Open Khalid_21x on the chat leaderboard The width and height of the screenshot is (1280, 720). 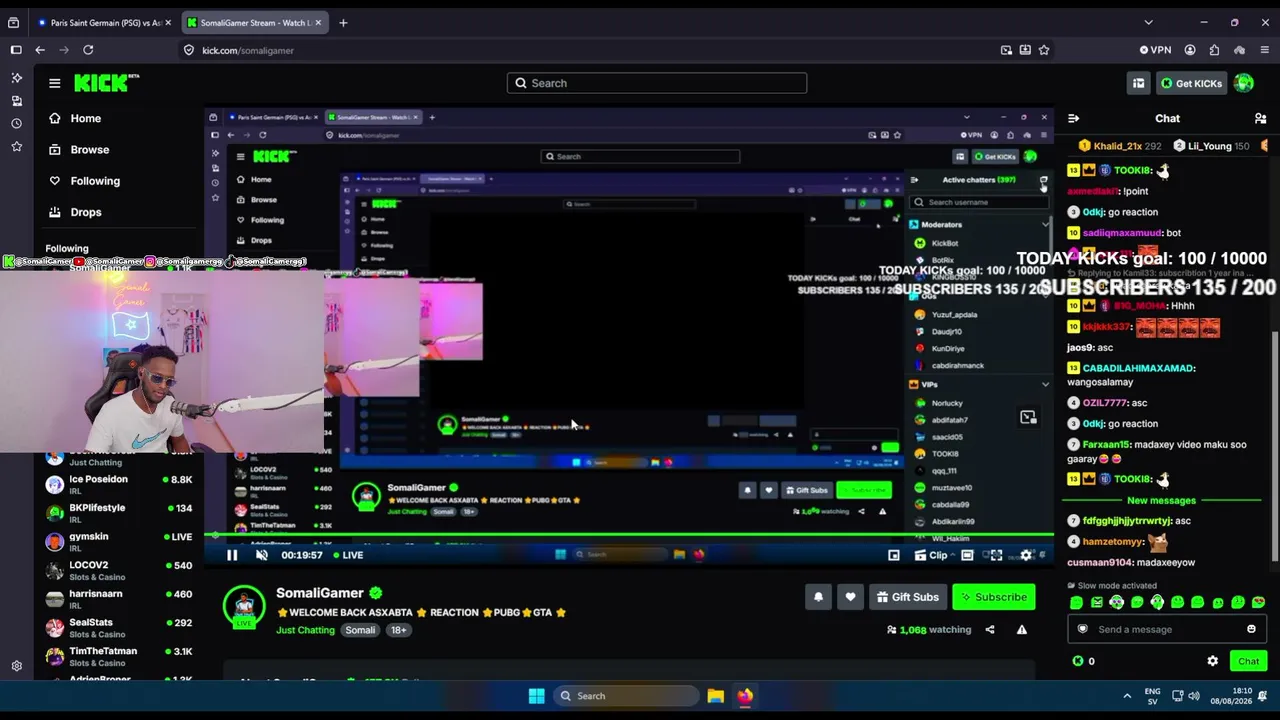pyautogui.click(x=1118, y=146)
